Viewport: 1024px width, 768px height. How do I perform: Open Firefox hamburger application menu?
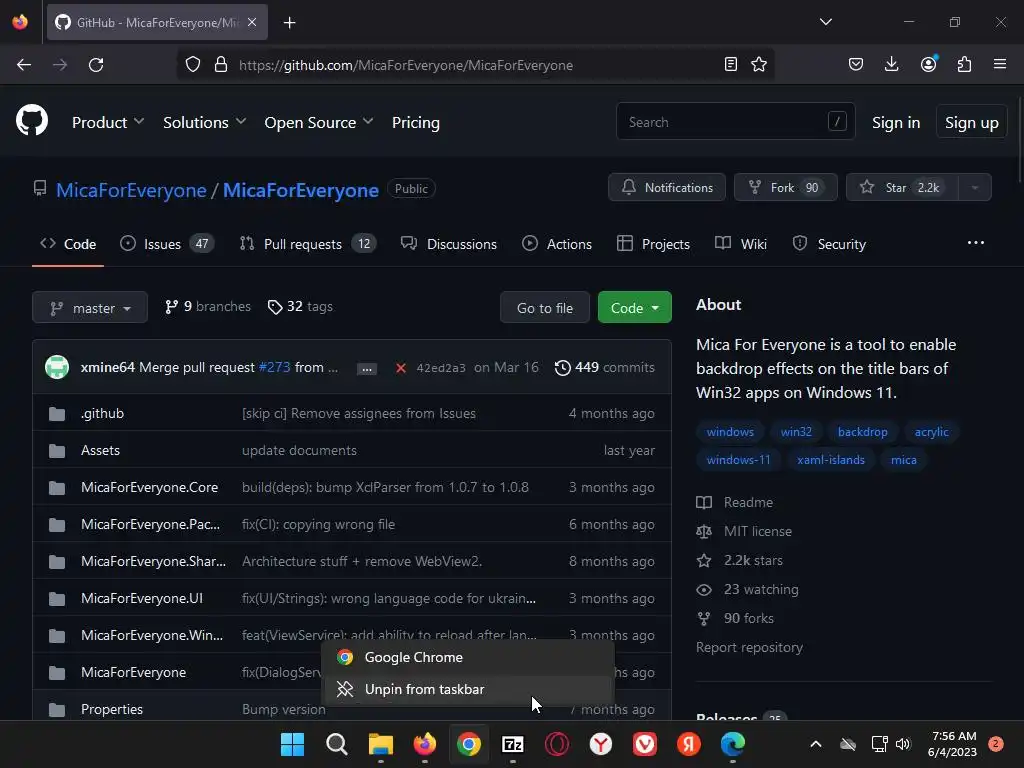pyautogui.click(x=1000, y=64)
